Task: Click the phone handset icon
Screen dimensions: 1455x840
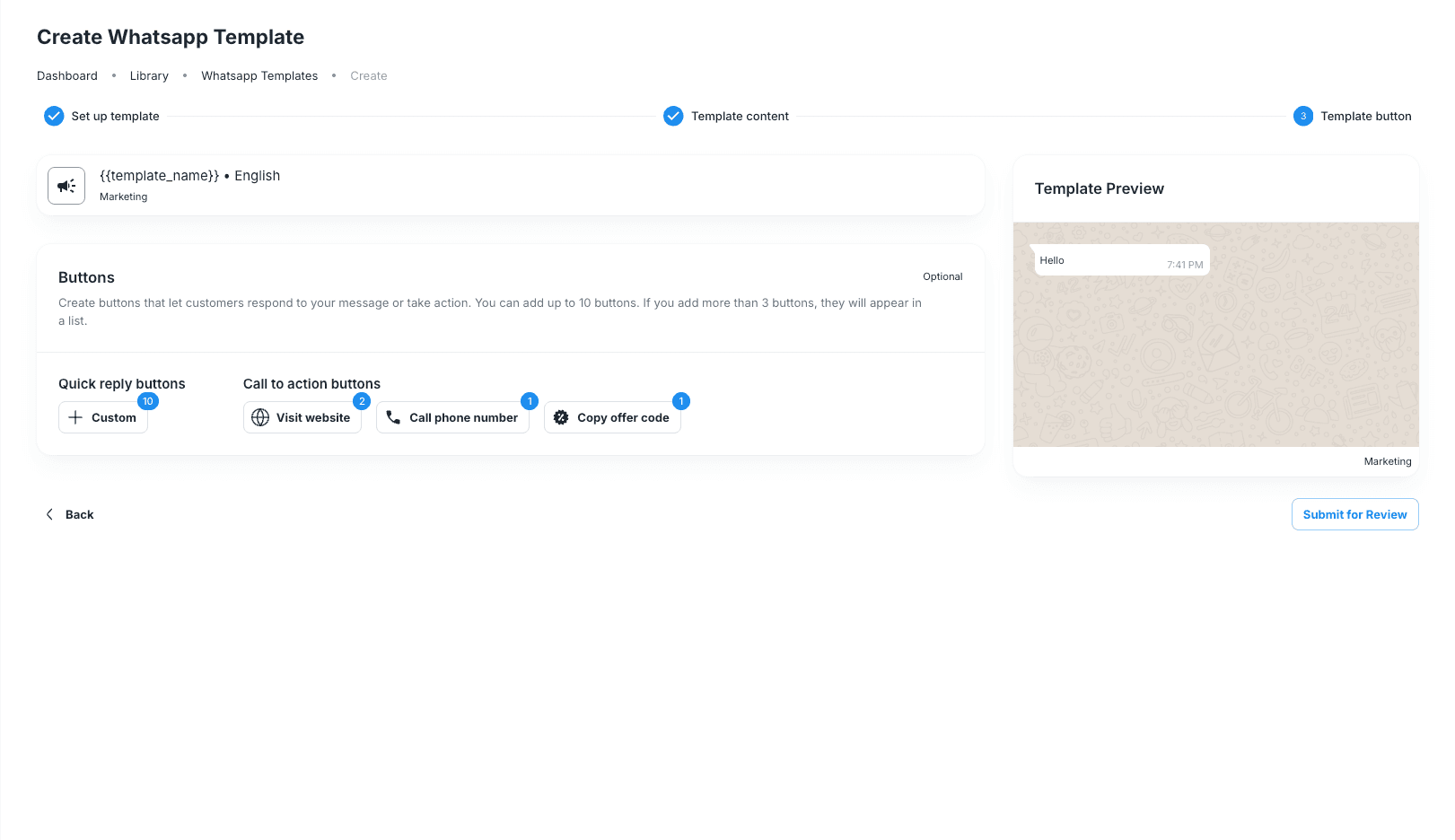Action: pyautogui.click(x=393, y=417)
